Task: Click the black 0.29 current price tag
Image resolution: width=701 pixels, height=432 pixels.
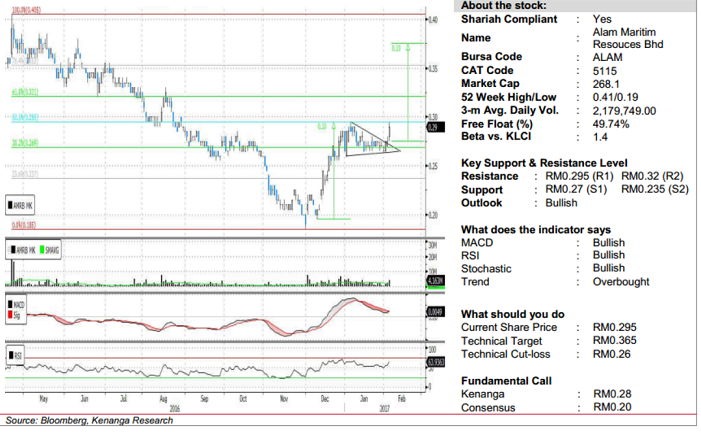Action: click(435, 127)
